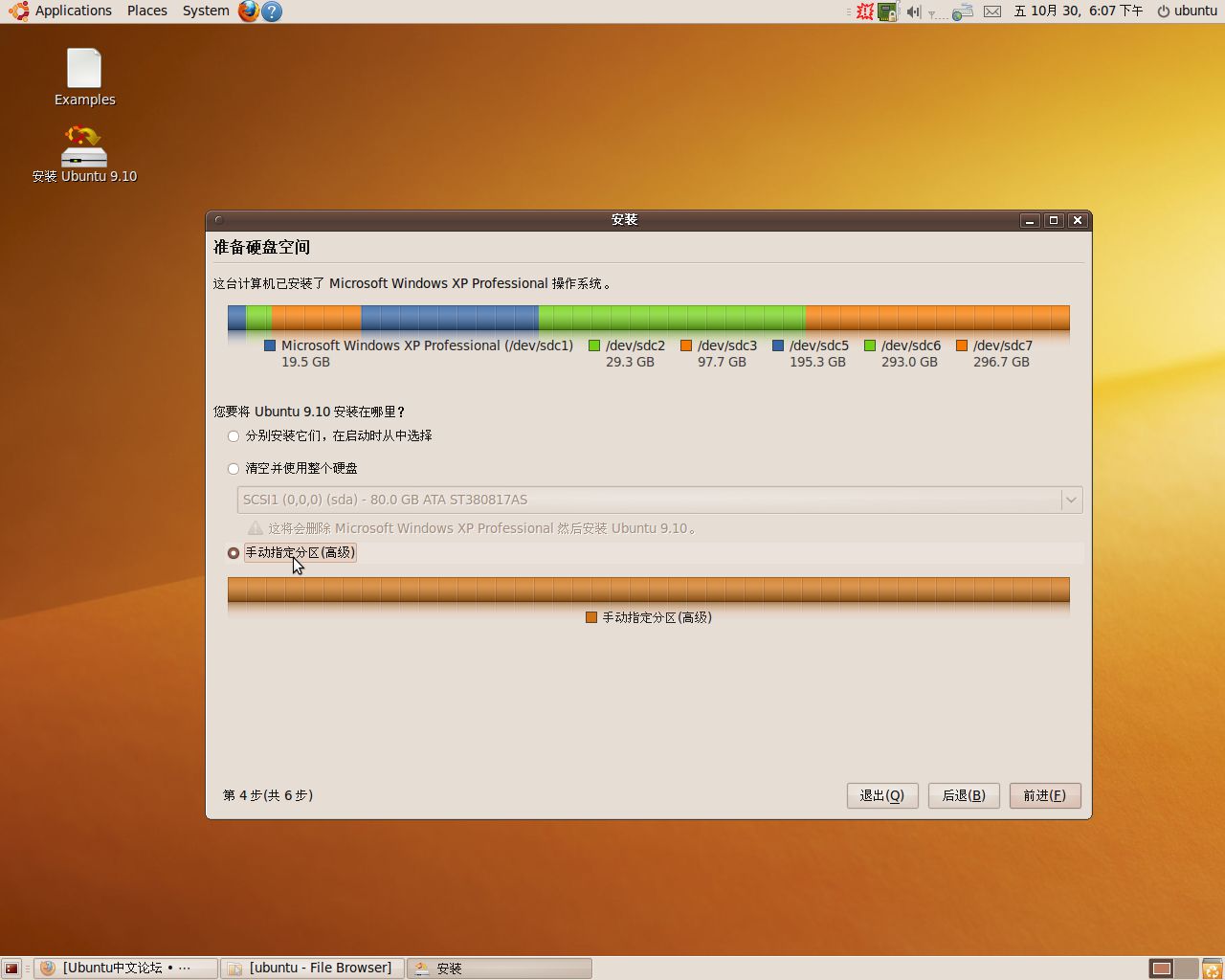Click the 29.3 GB size label
Screen dimensions: 1225x980
(x=630, y=363)
